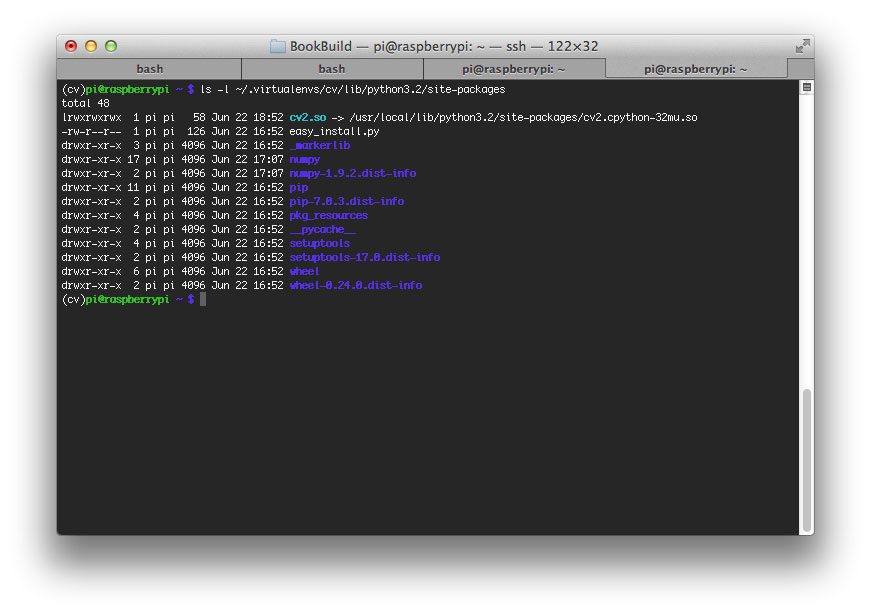Select the third tab, pi@raspberrypi: ~
Screen dimensions: 871x614
[514, 69]
